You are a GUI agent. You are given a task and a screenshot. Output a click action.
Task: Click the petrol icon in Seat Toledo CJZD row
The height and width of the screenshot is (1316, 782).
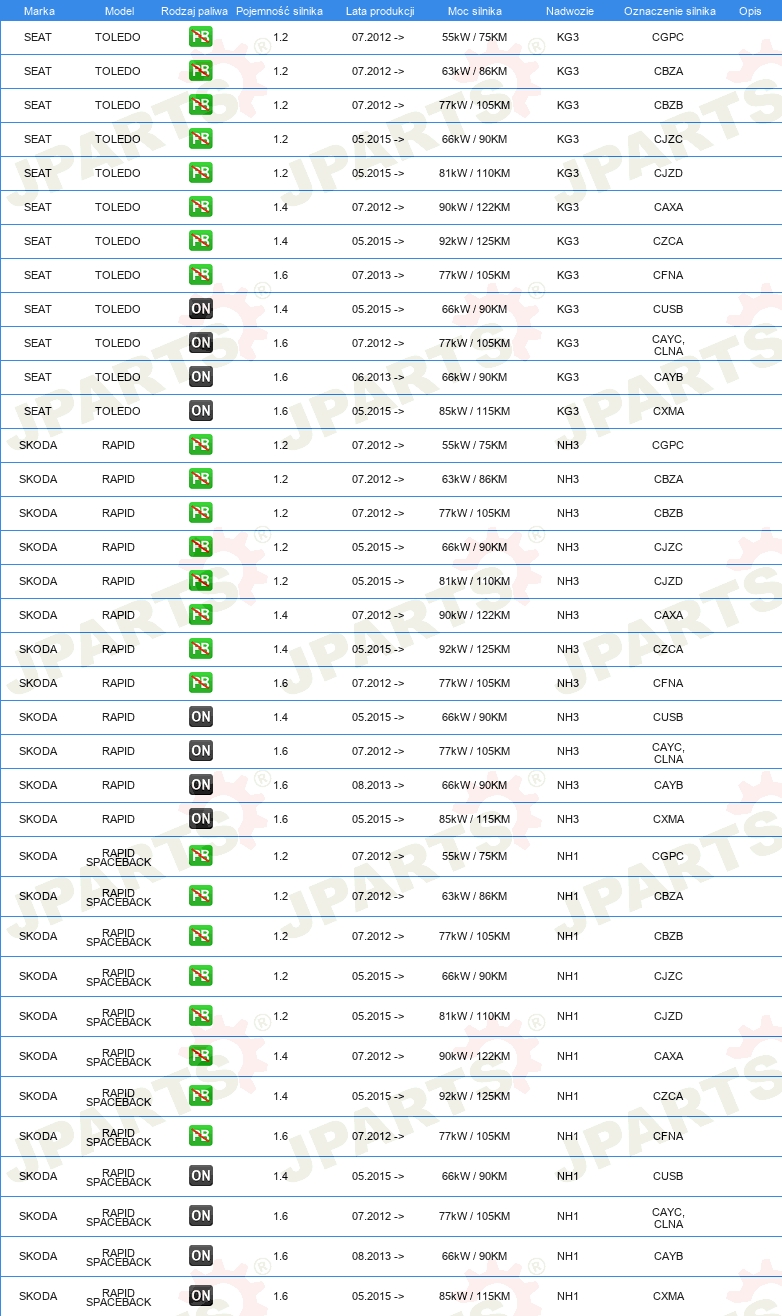pyautogui.click(x=201, y=173)
